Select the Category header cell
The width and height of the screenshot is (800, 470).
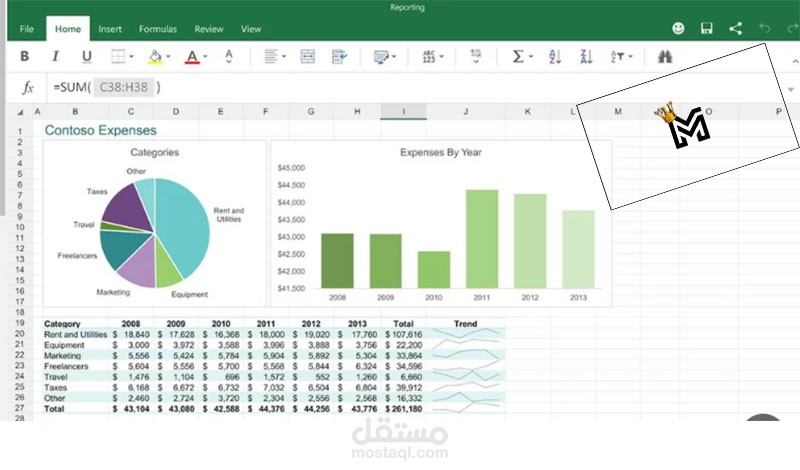pyautogui.click(x=62, y=324)
